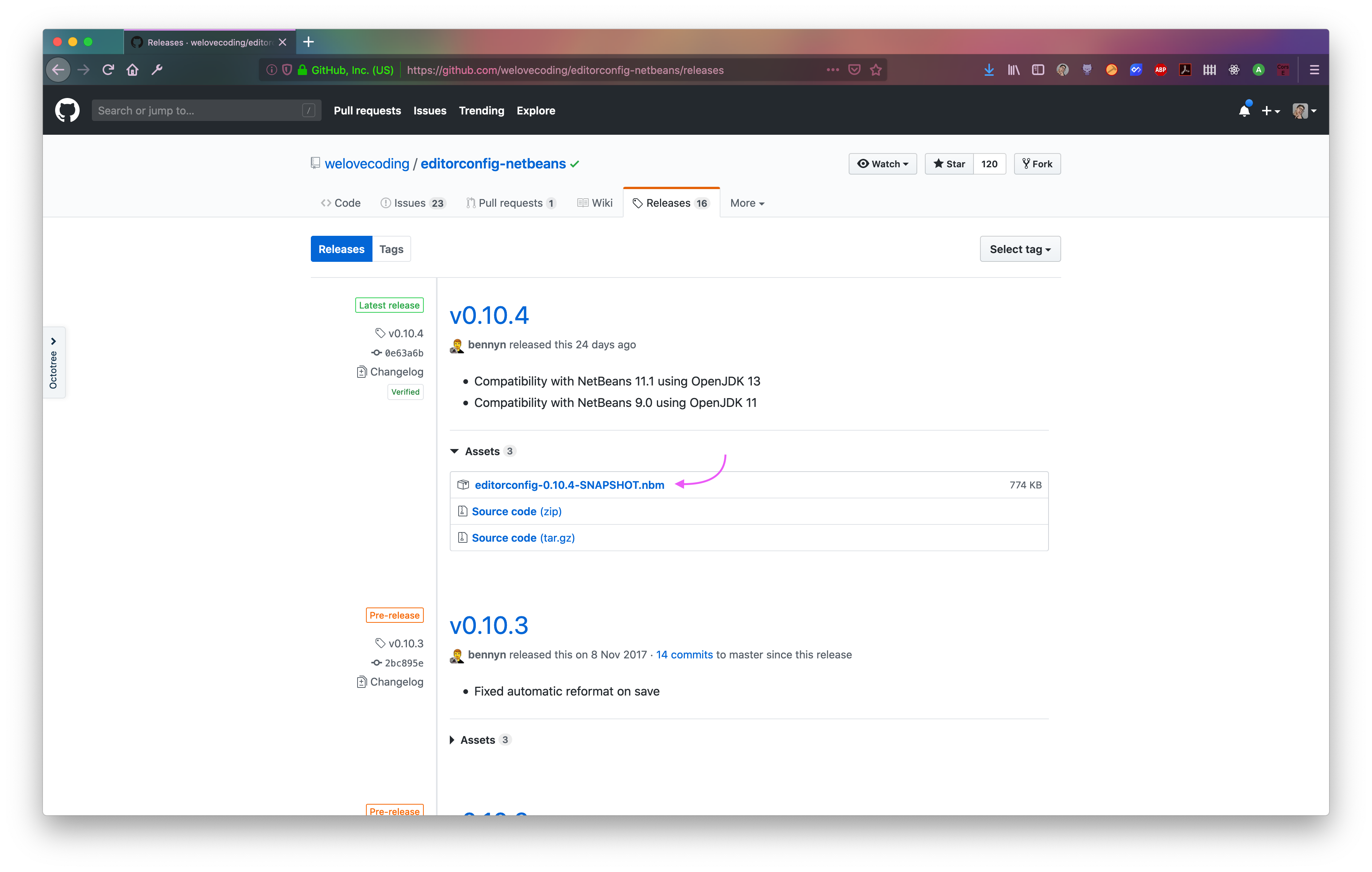Open the welovecoding owner link

[367, 163]
